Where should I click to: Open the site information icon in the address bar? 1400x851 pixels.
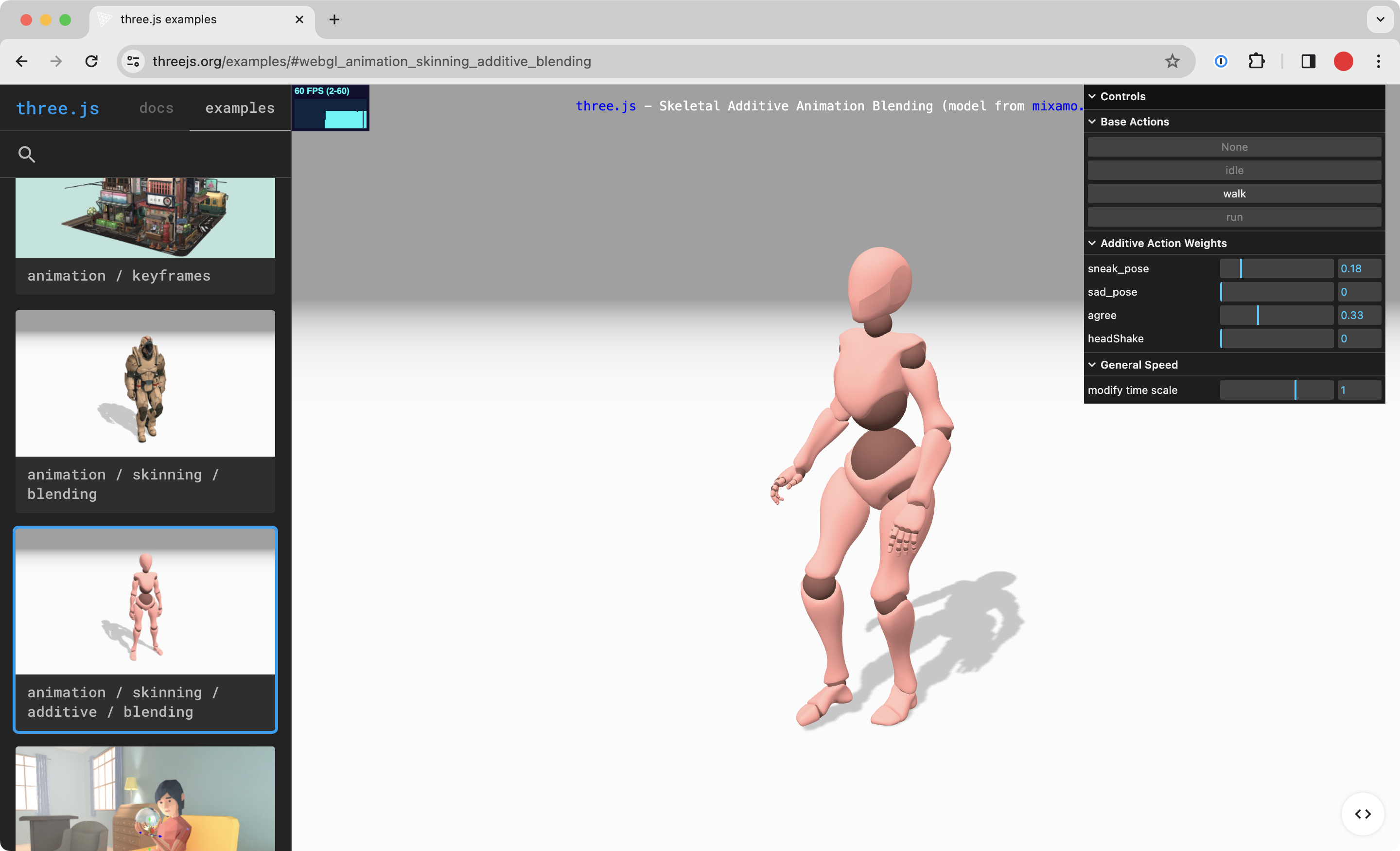[x=133, y=61]
